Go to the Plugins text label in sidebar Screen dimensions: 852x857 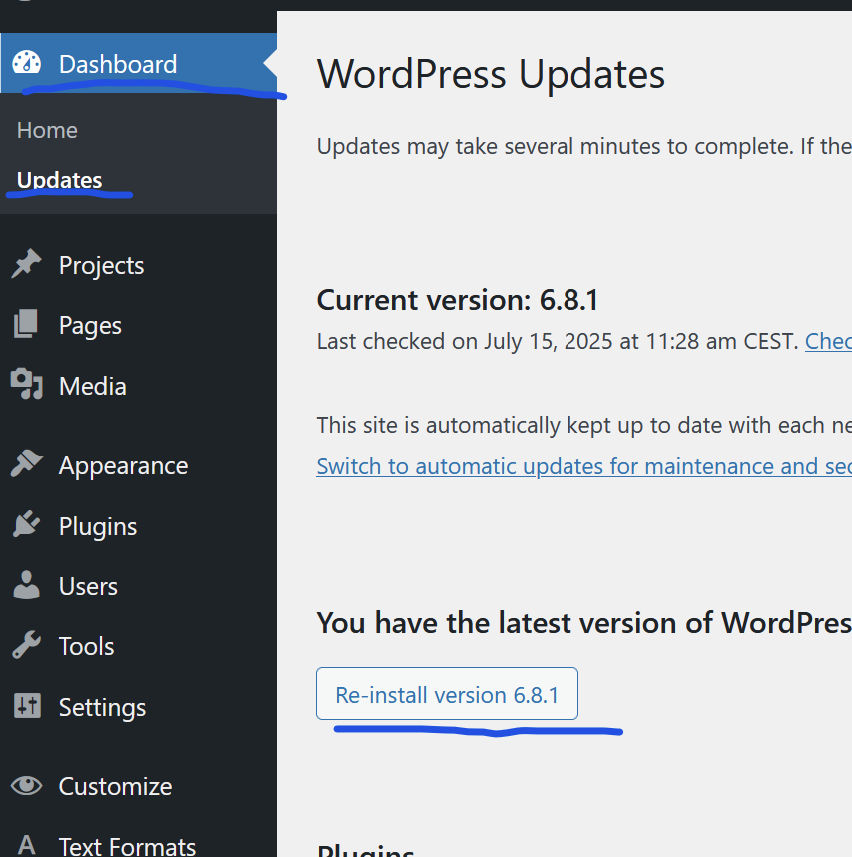(x=98, y=526)
